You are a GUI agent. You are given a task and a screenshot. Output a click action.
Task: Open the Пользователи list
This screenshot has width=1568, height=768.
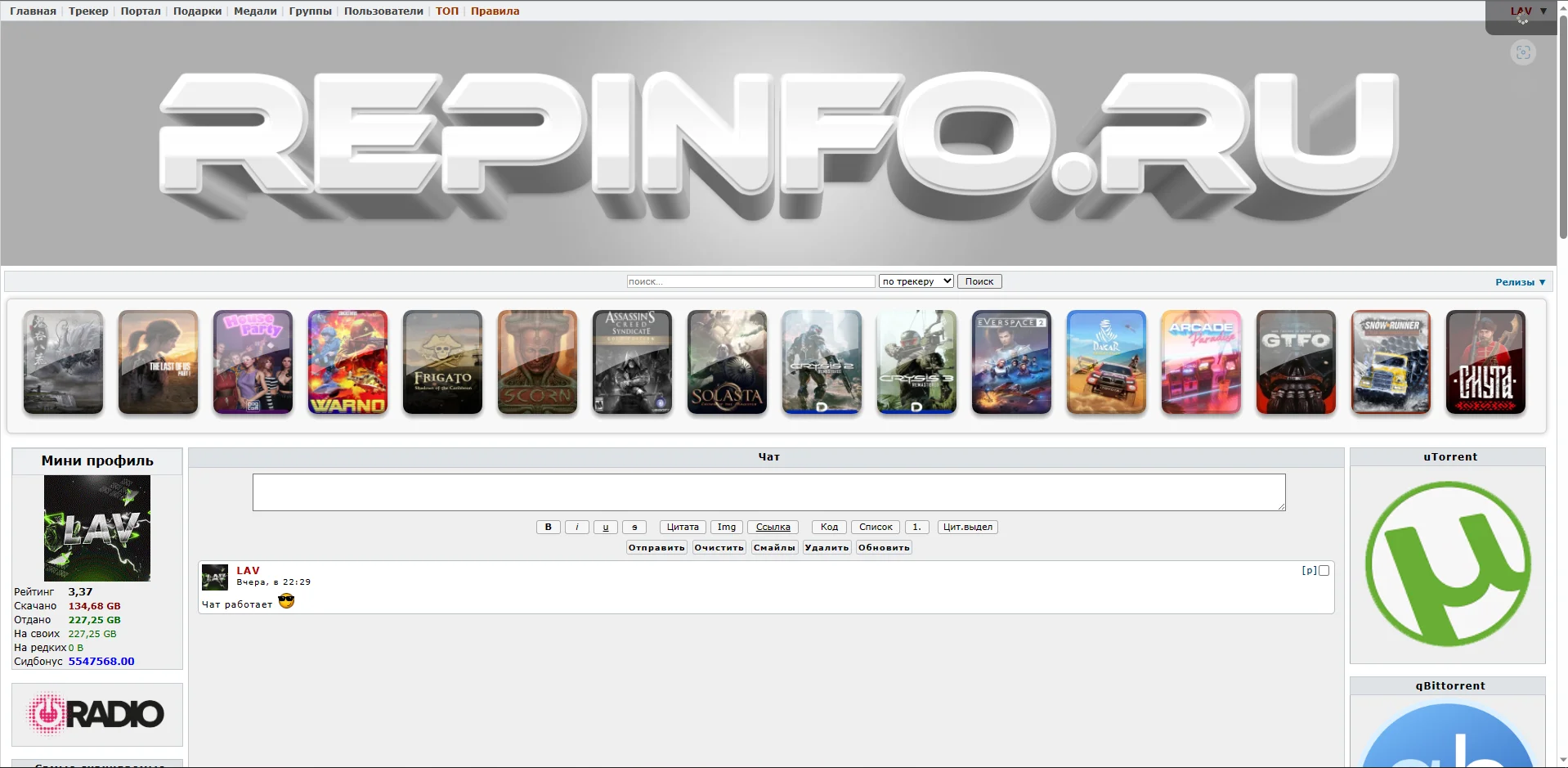point(383,11)
